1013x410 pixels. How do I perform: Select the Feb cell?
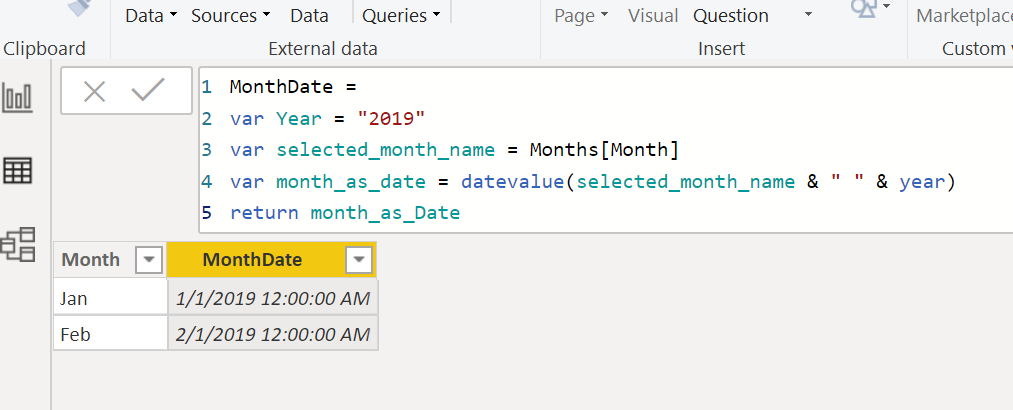(110, 334)
